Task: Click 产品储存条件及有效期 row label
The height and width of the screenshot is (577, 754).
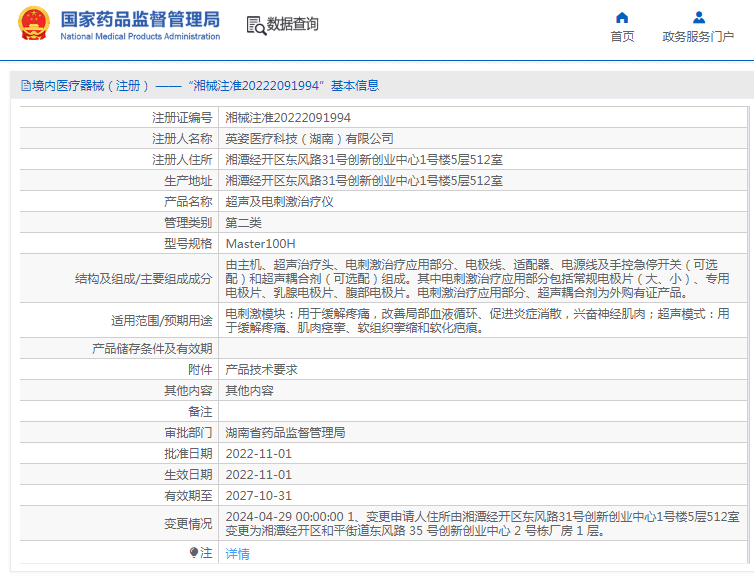Action: (152, 349)
